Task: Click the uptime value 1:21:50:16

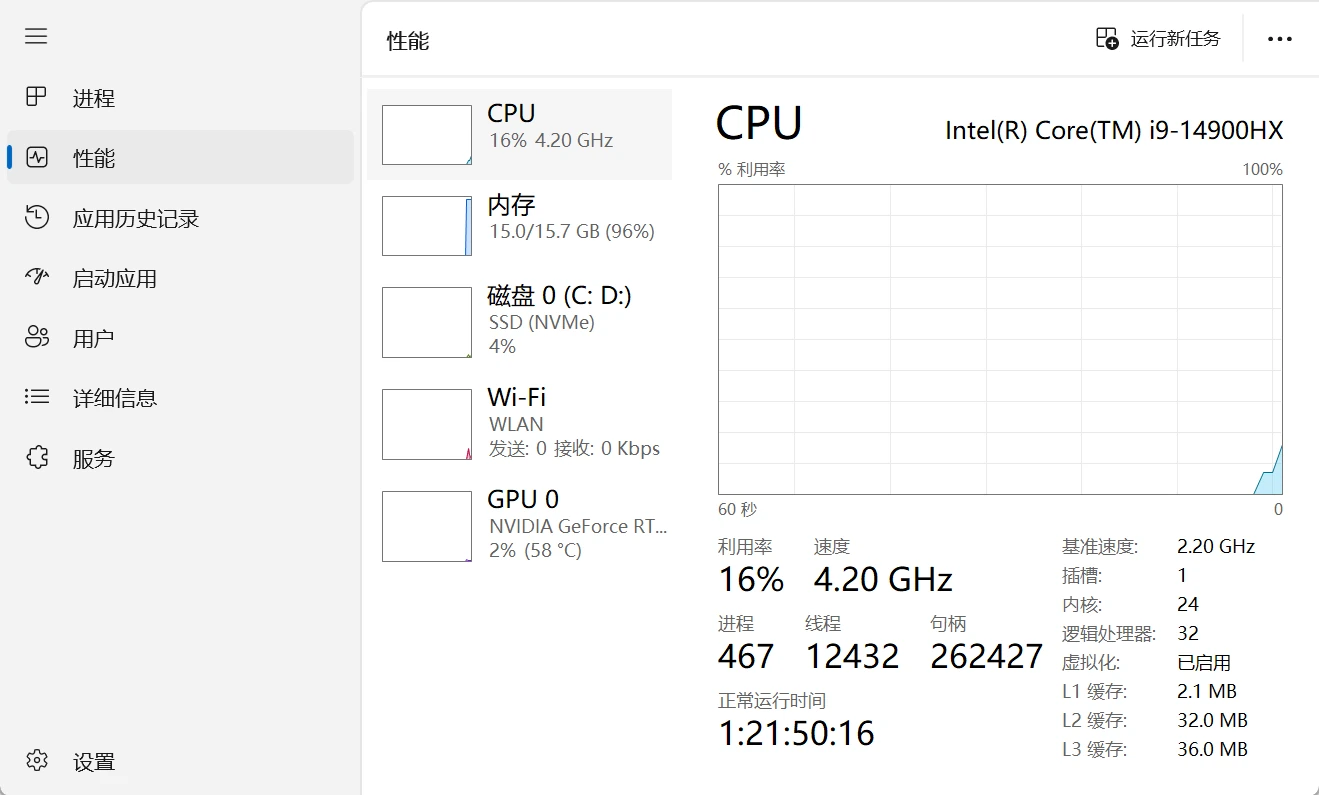Action: (797, 733)
